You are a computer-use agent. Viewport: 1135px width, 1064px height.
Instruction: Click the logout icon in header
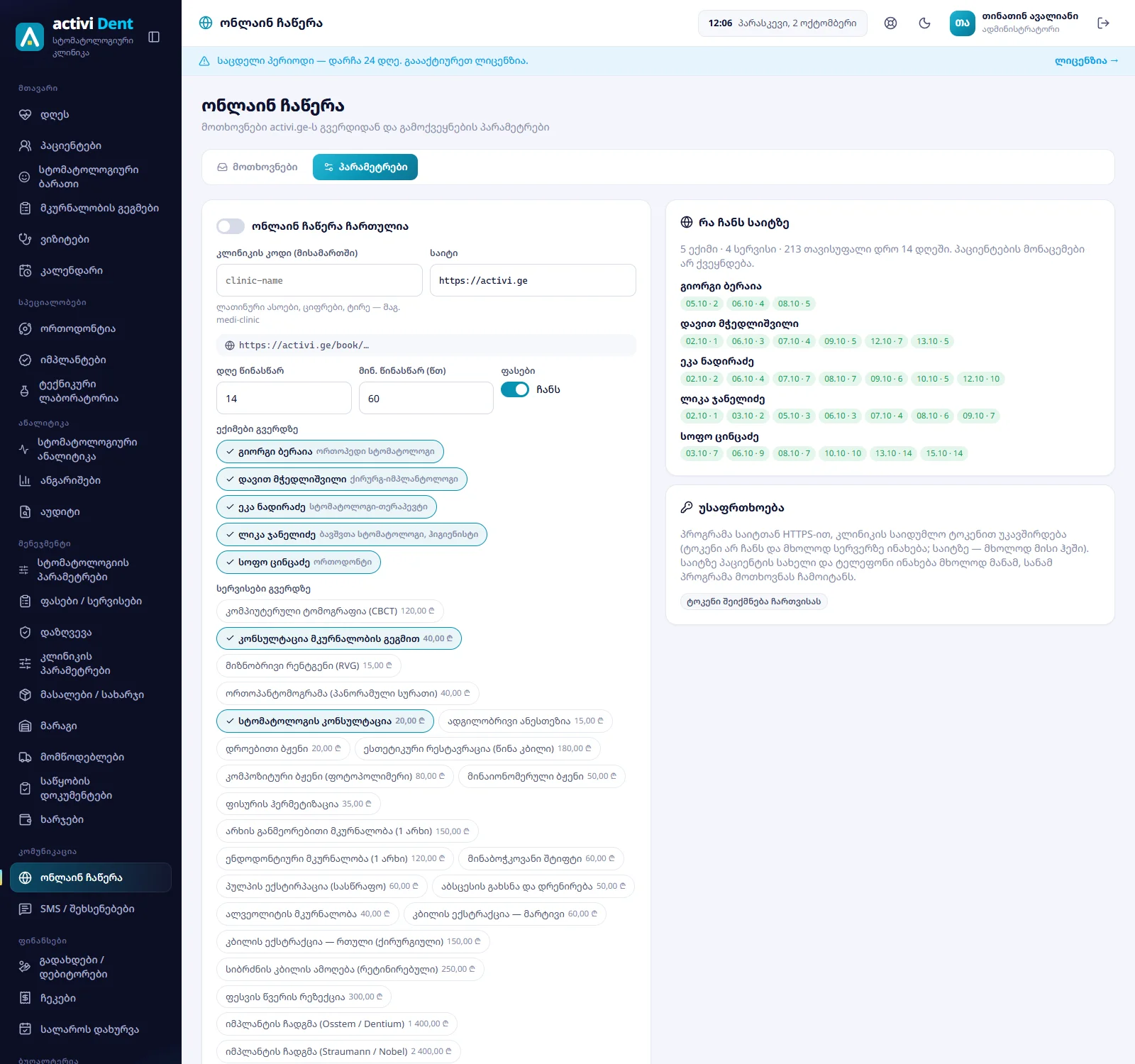pos(1103,23)
